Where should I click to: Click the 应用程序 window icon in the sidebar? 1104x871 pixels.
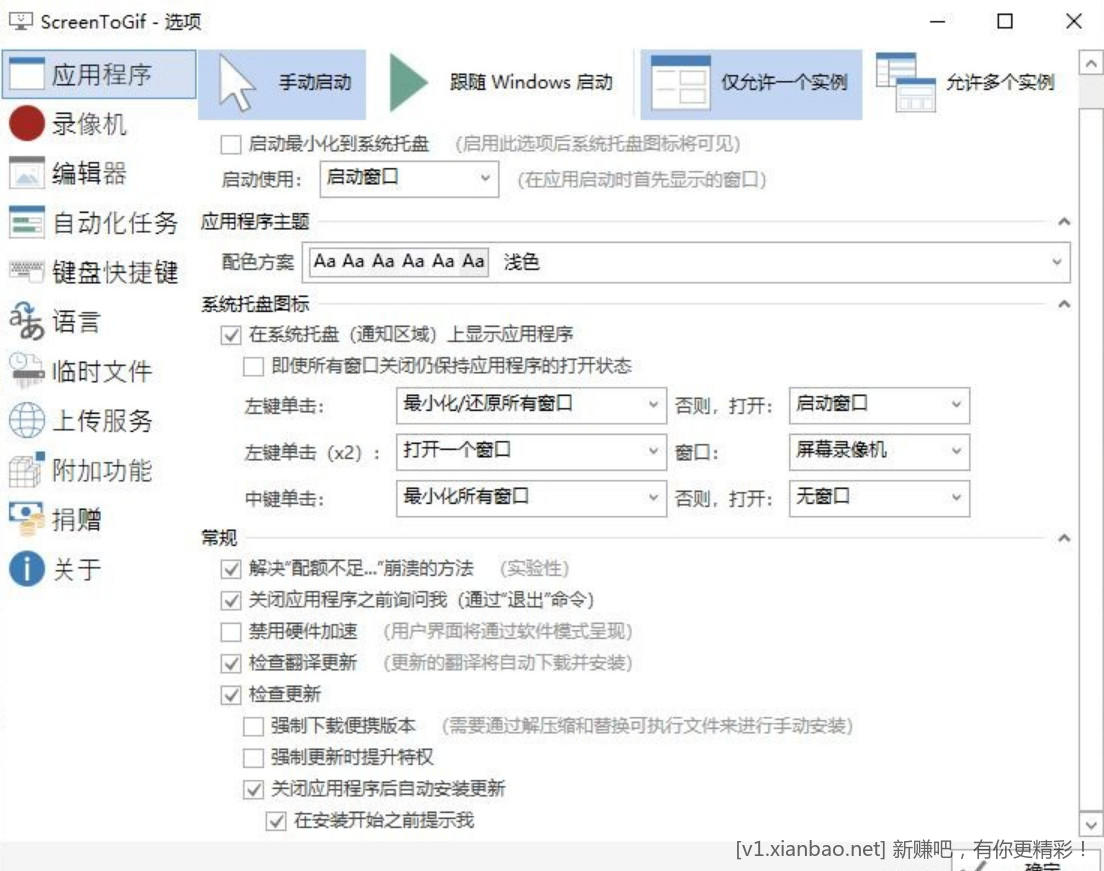tap(27, 74)
